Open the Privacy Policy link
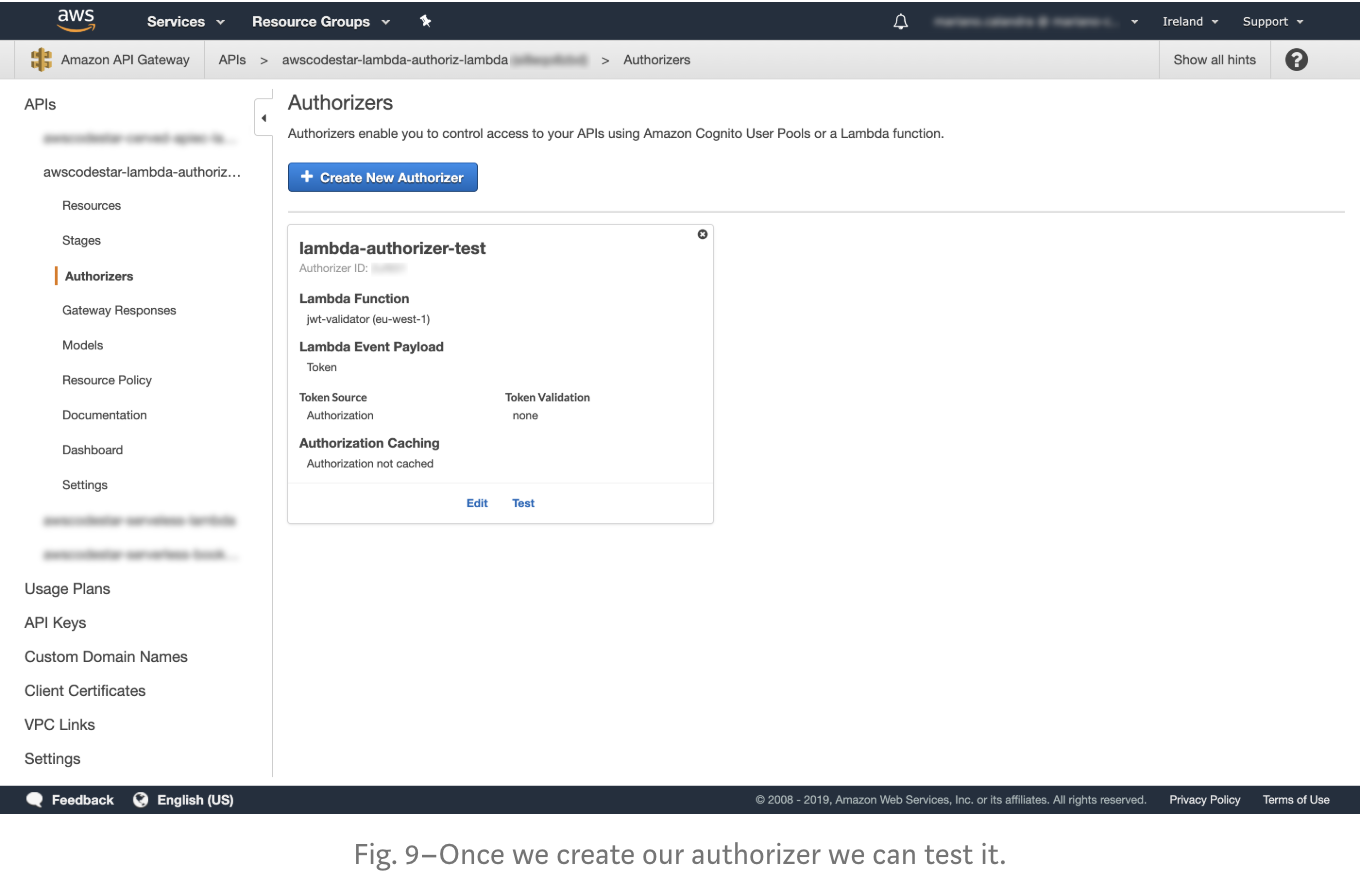The image size is (1360, 894). tap(1205, 800)
